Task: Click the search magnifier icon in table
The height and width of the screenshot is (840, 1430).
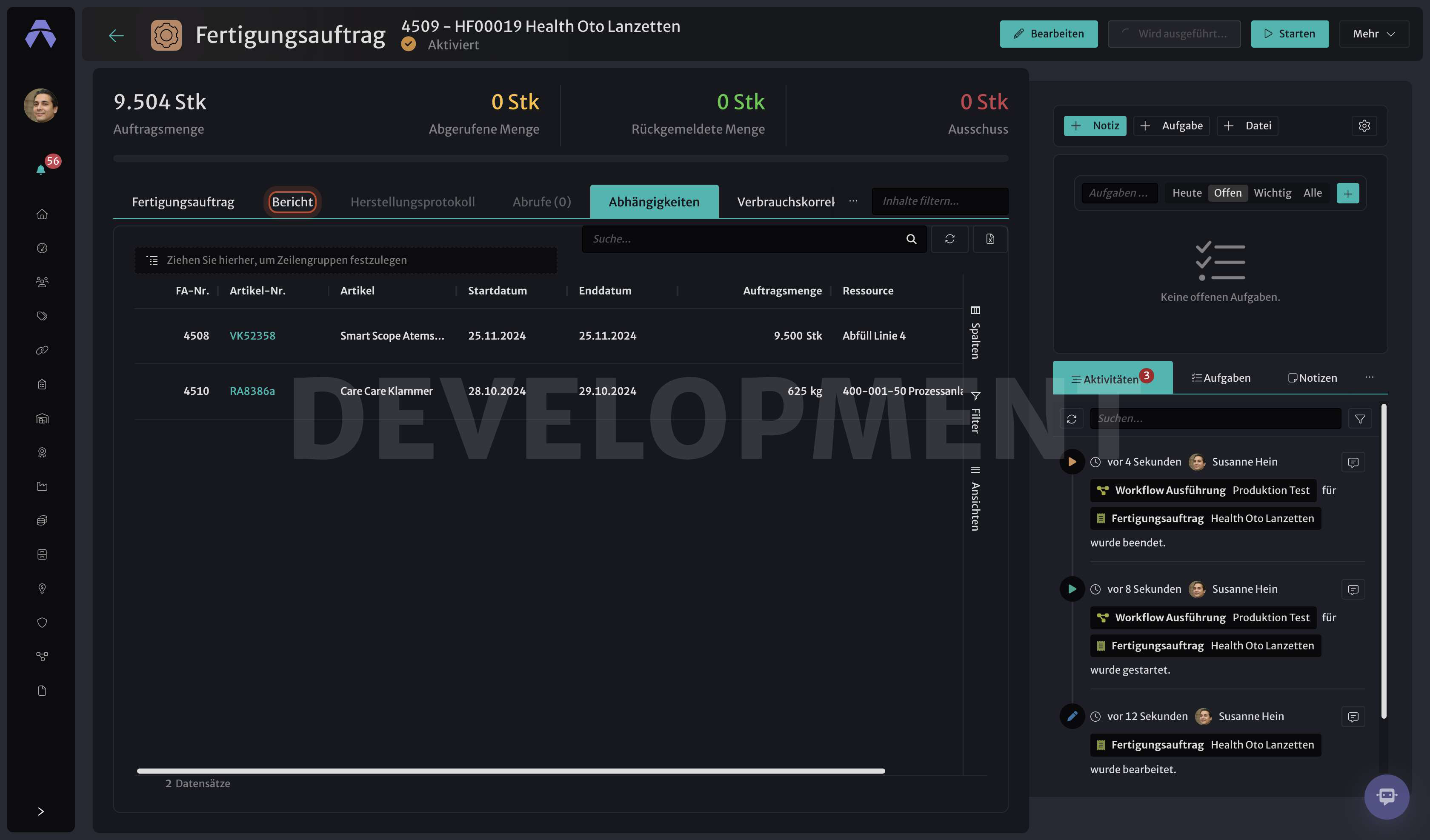Action: tap(911, 239)
